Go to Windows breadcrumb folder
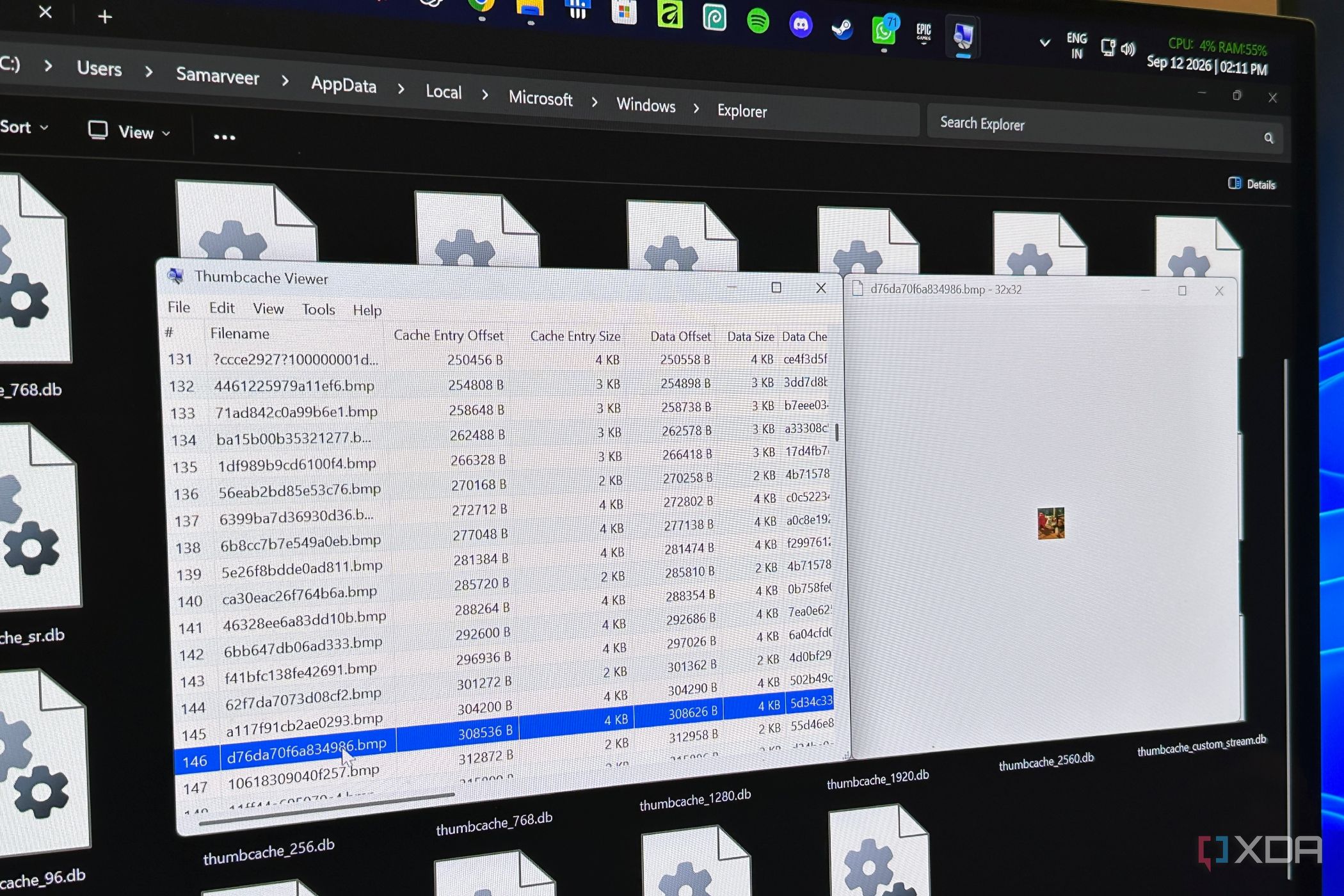Screen dimensions: 1344x896 646,105
